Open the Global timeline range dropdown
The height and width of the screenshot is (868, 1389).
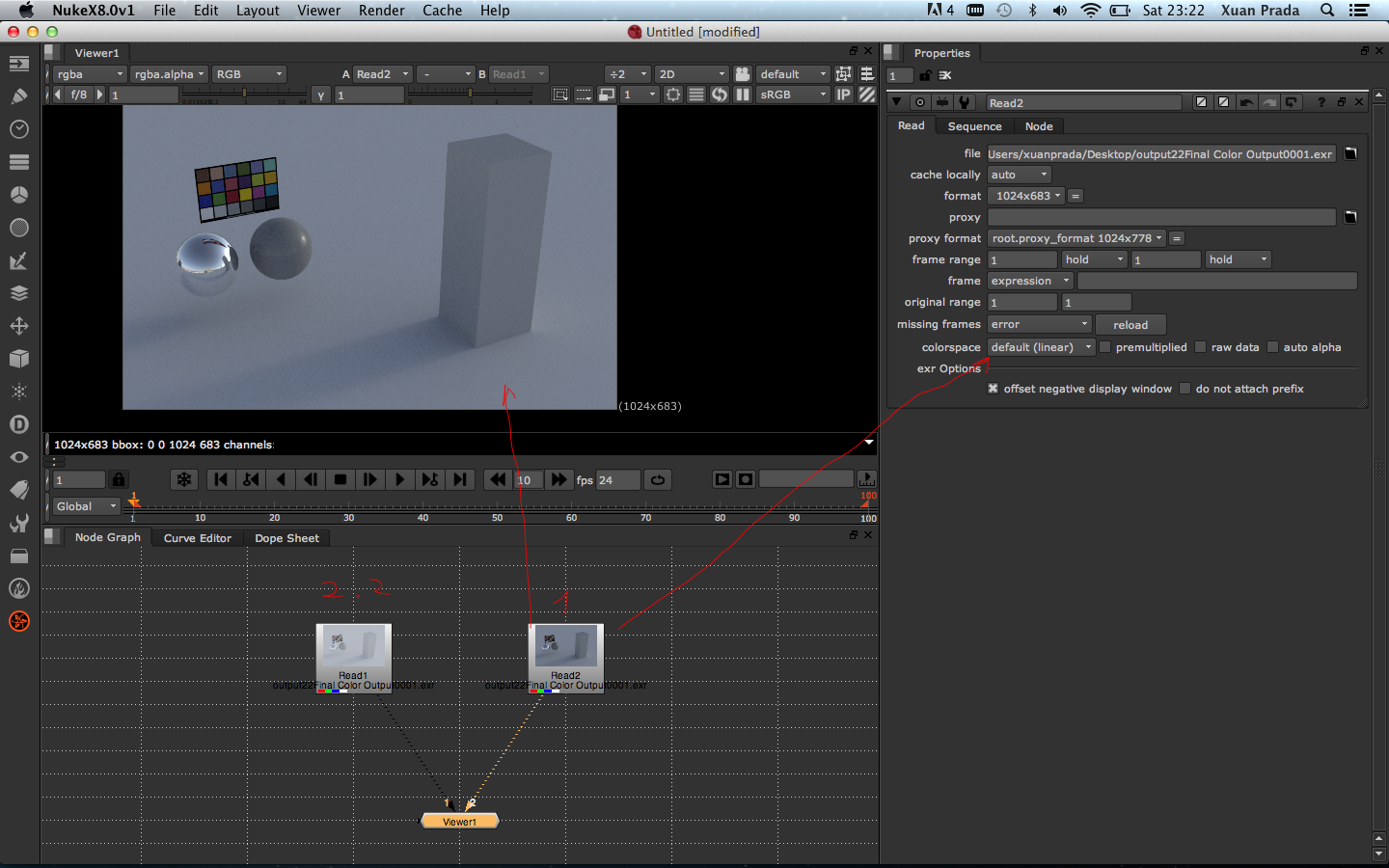(85, 506)
